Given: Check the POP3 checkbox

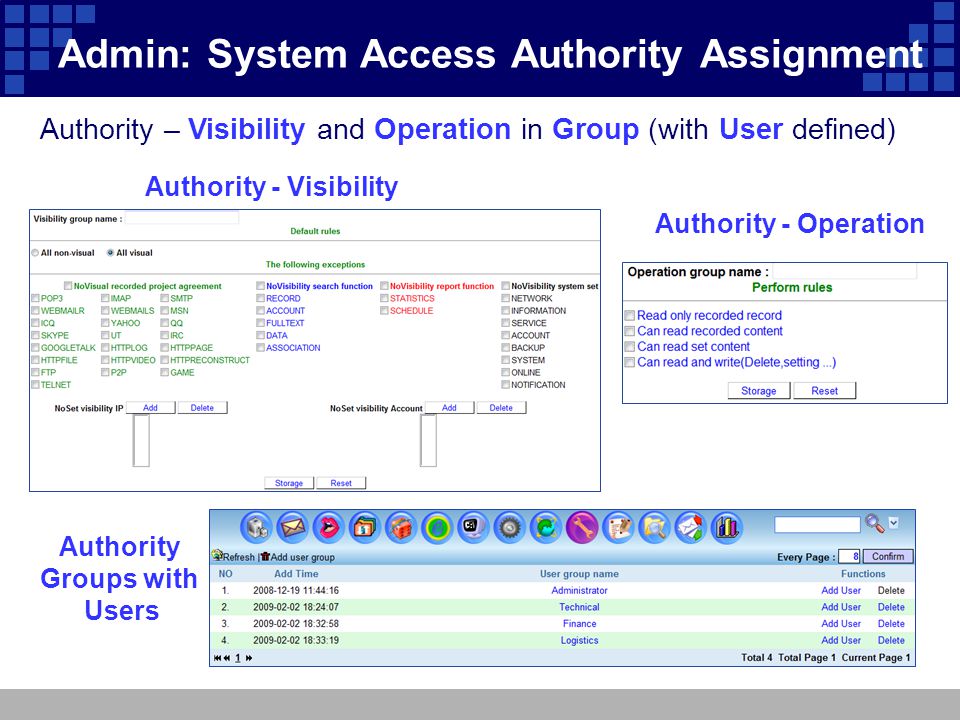Looking at the screenshot, I should pos(36,298).
